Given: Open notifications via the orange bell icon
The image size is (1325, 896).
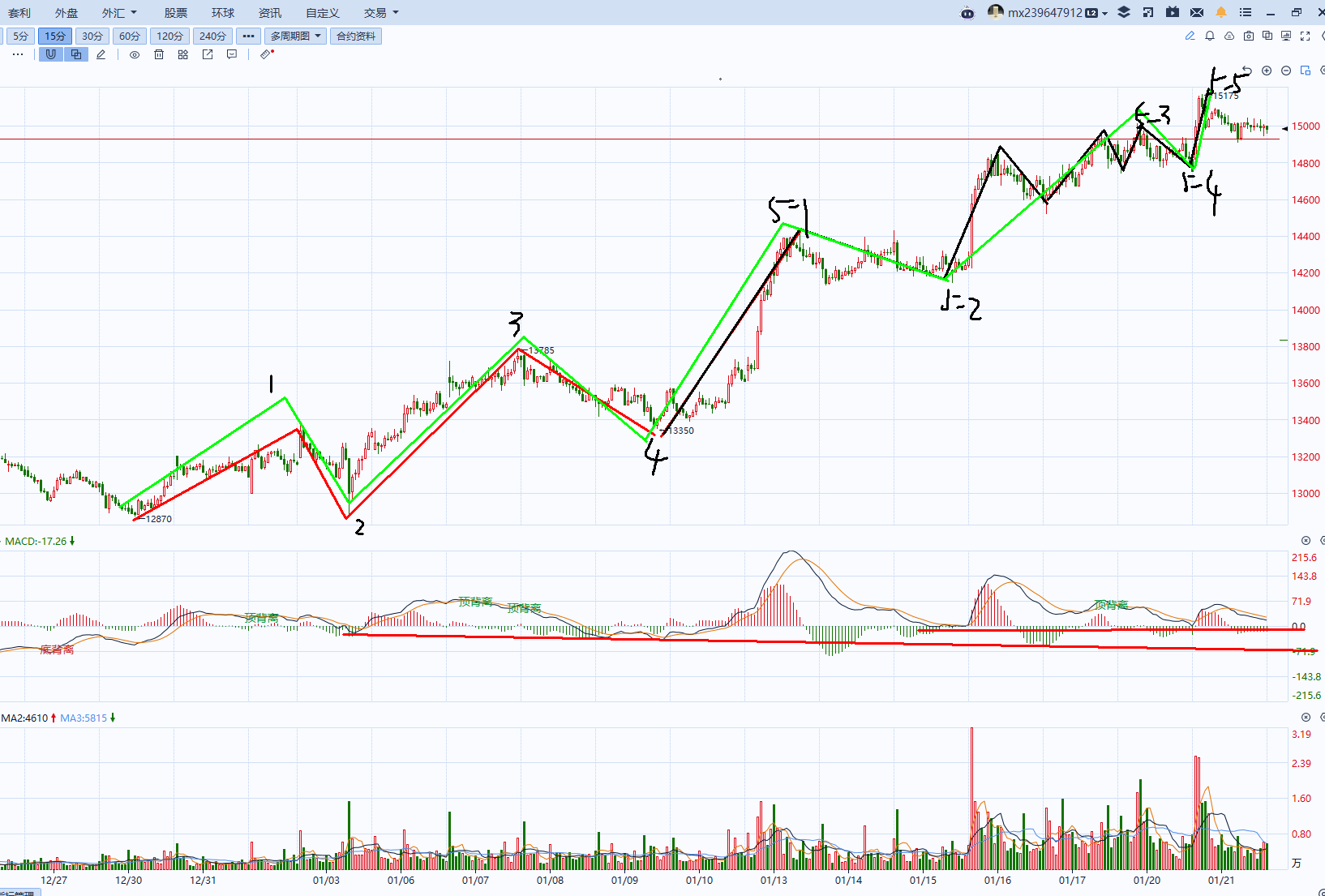Looking at the screenshot, I should (x=1221, y=12).
